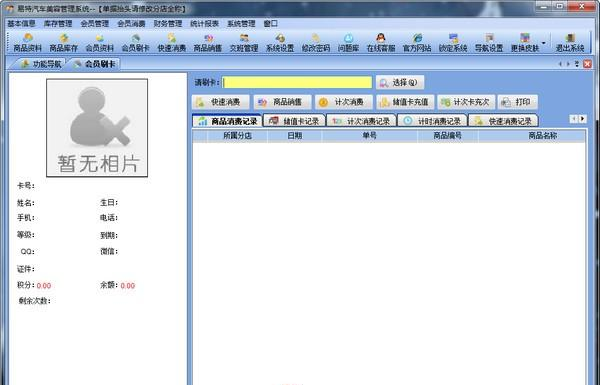Image resolution: width=600 pixels, height=385 pixels.
Task: Close the 会员刷卡 tab with red X
Action: 587,64
